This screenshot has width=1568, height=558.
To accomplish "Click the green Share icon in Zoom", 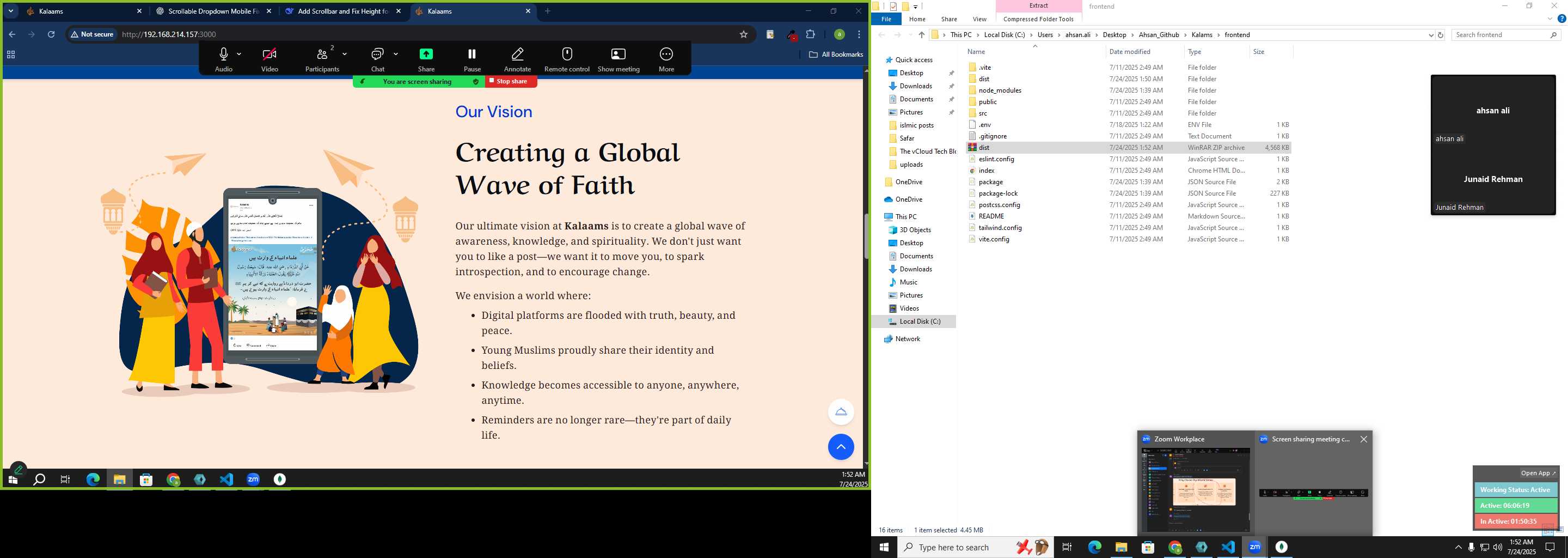I will [426, 54].
